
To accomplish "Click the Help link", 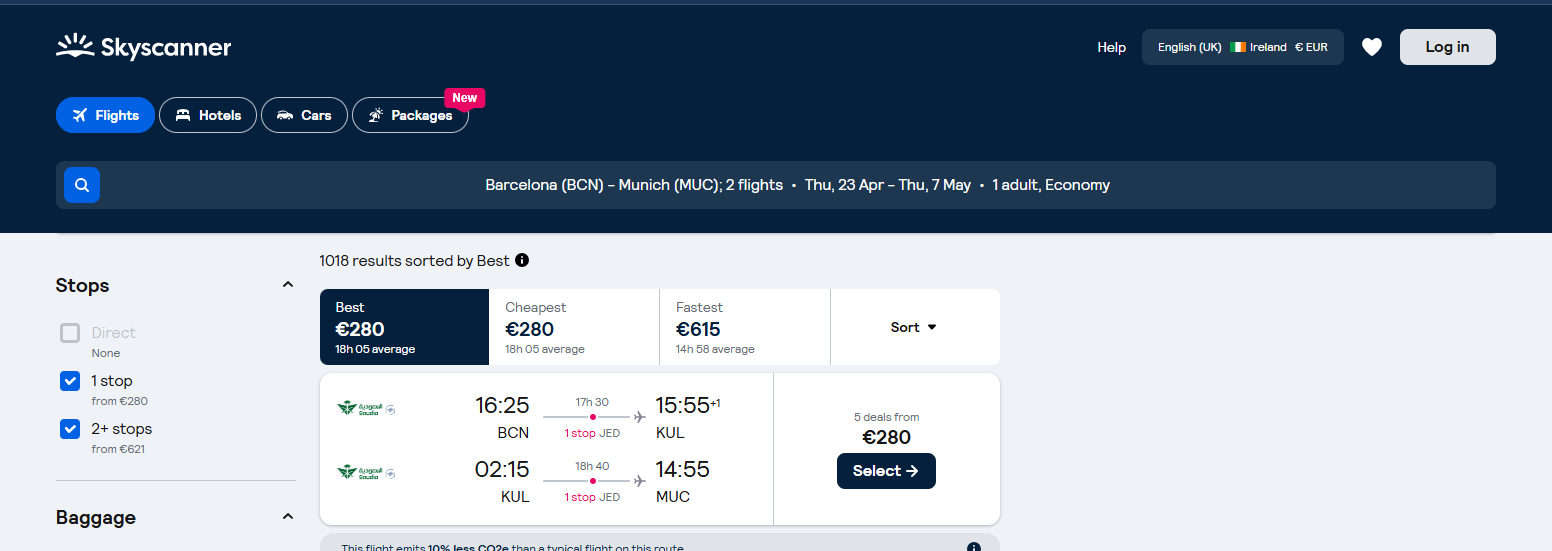I will click(1111, 47).
